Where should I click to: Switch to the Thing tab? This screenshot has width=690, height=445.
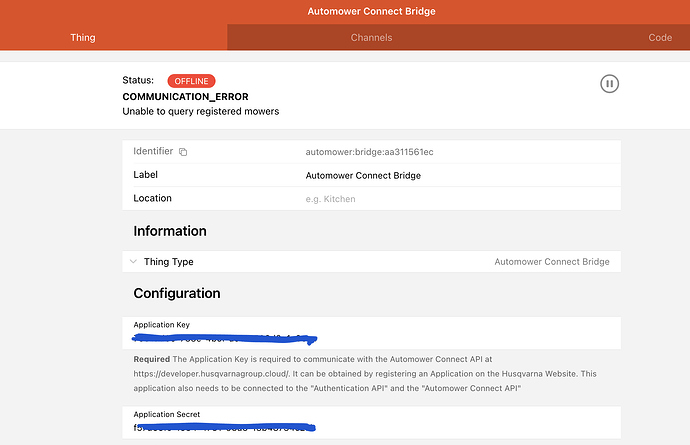coord(83,38)
